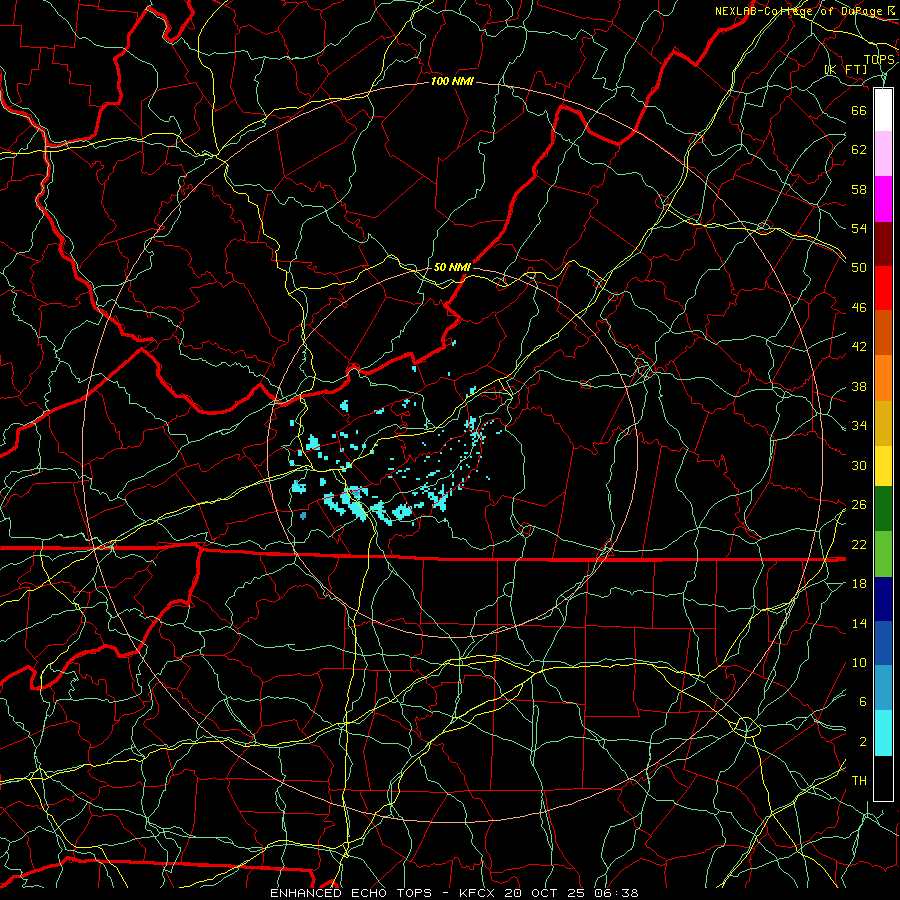Click the dark red 54 kft swatch
The height and width of the screenshot is (900, 900).
883,244
